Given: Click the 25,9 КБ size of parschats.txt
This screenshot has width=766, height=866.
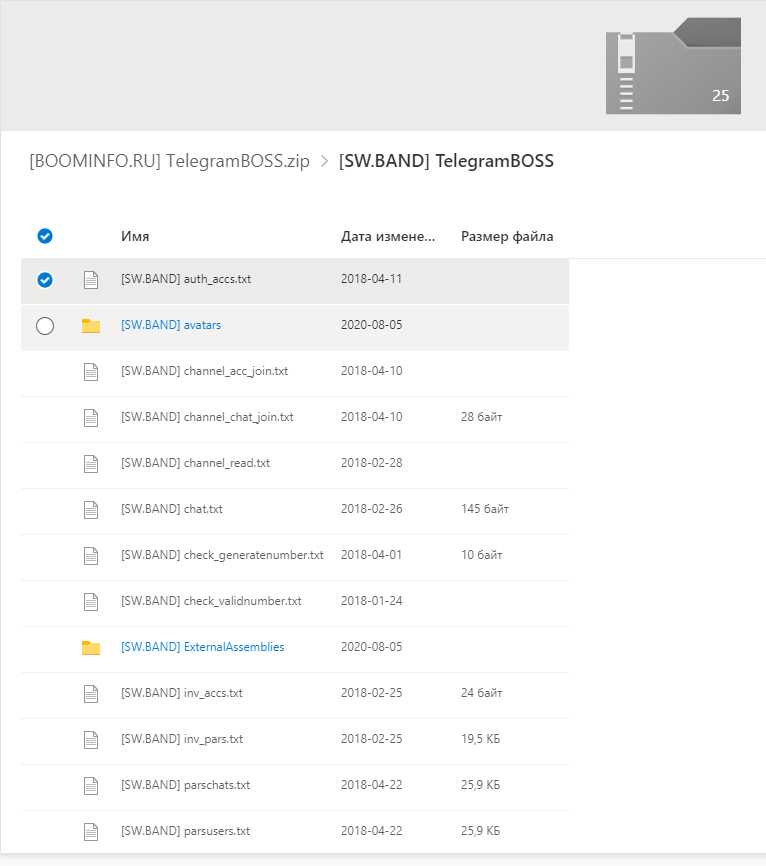Looking at the screenshot, I should pyautogui.click(x=480, y=785).
